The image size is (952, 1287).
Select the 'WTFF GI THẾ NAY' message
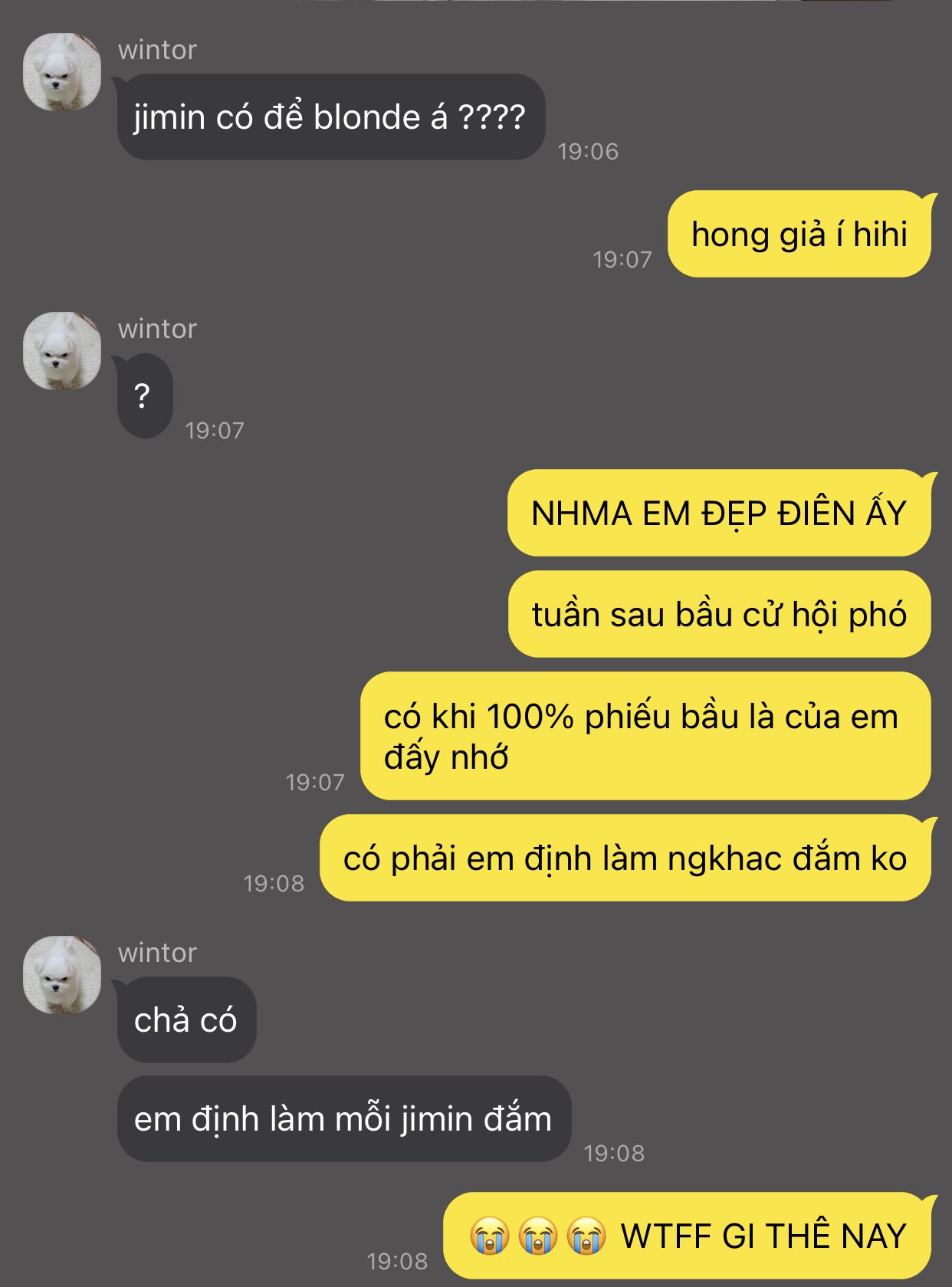click(688, 1236)
